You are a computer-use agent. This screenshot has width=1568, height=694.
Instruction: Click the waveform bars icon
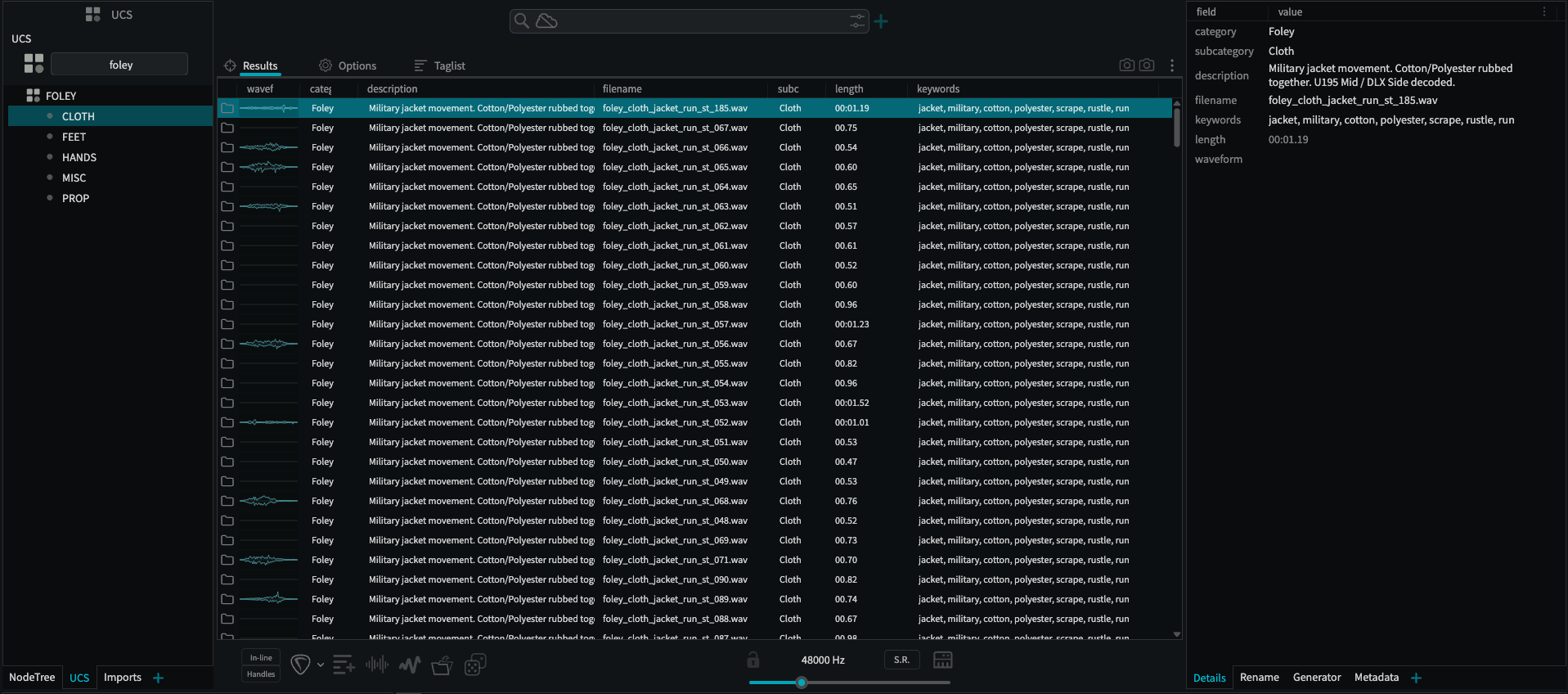[x=377, y=665]
